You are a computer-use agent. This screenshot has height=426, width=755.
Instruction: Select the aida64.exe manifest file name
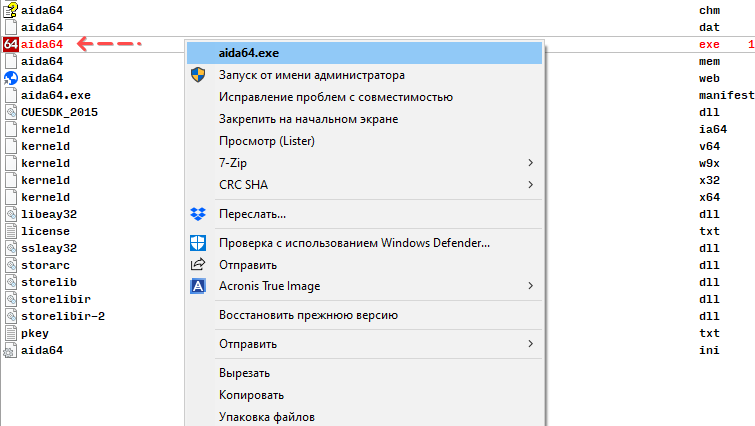coord(56,95)
